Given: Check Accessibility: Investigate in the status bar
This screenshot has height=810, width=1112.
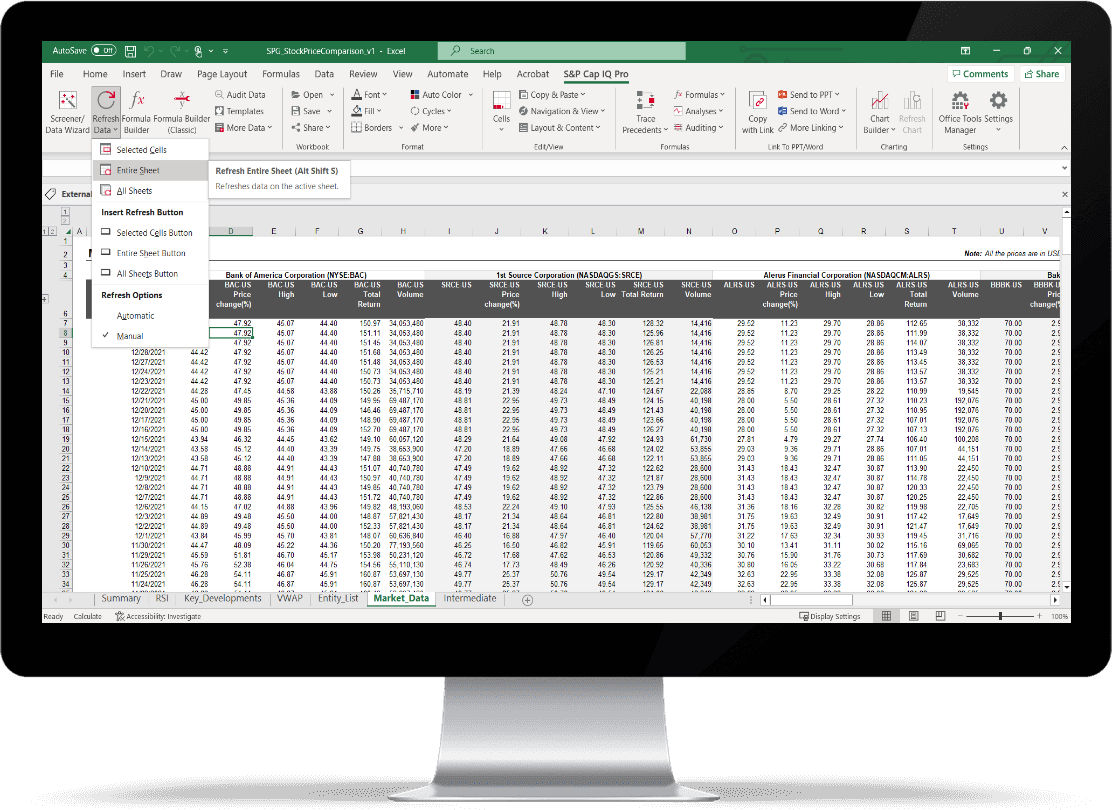Looking at the screenshot, I should point(158,616).
